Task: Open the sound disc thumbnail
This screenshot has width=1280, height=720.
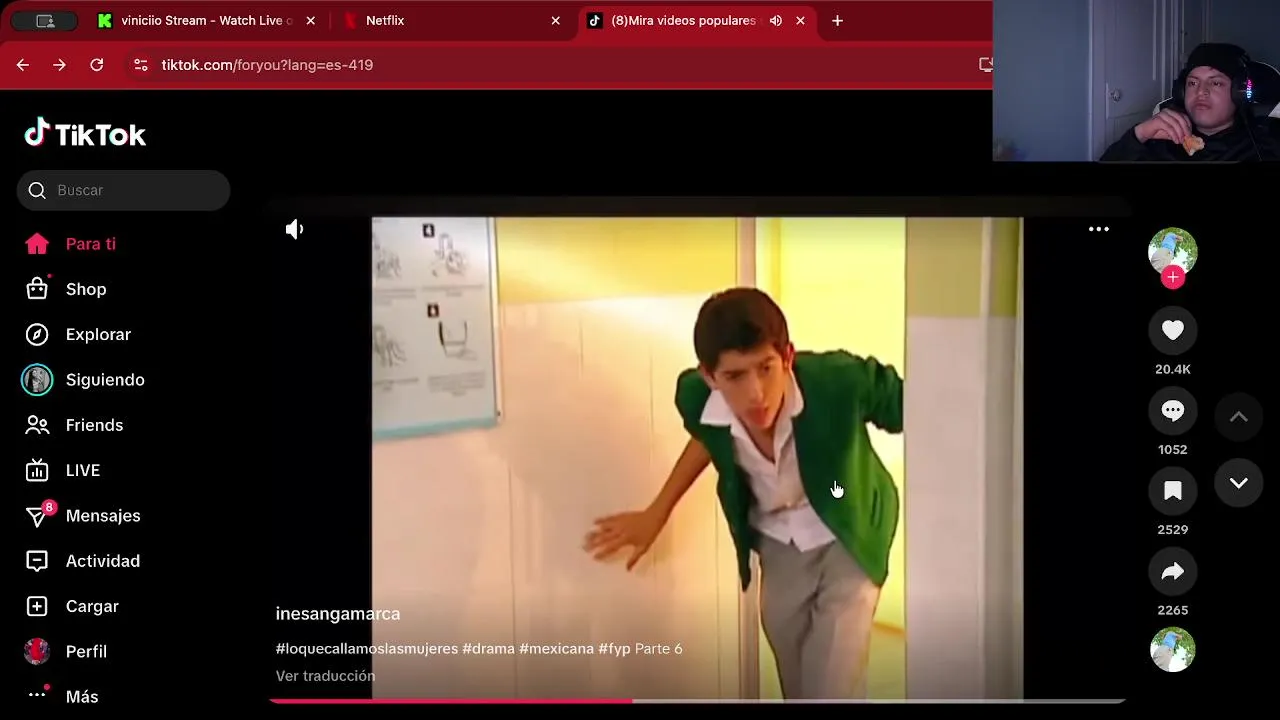Action: pos(1173,650)
